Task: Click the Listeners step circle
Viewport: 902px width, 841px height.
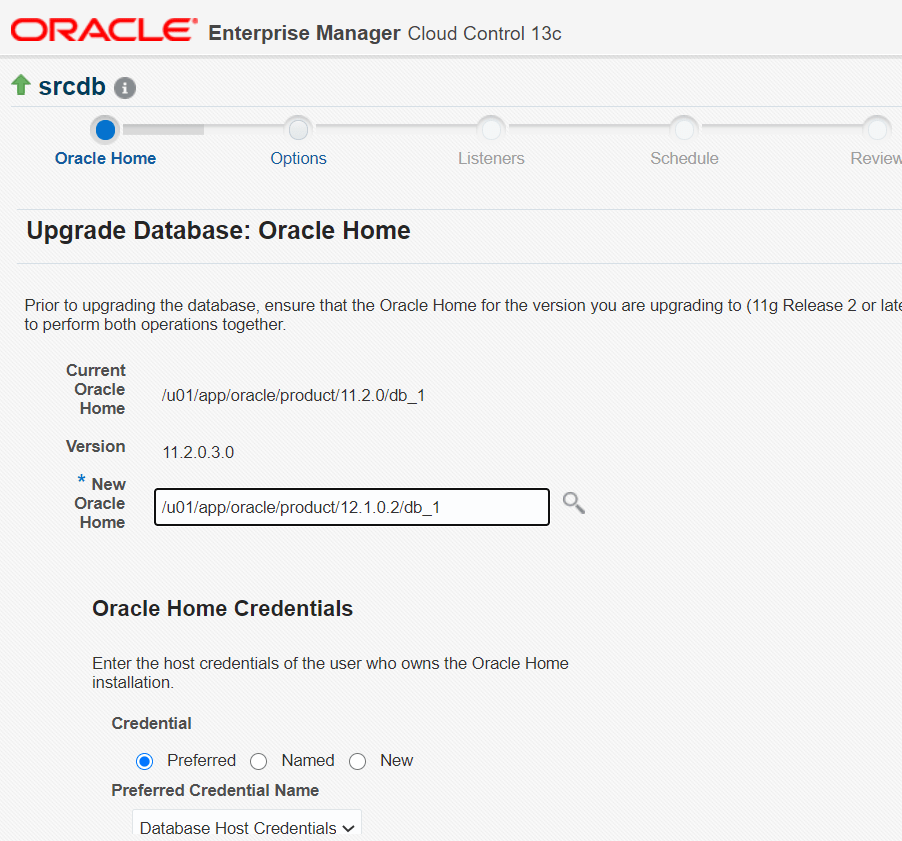Action: tap(491, 129)
